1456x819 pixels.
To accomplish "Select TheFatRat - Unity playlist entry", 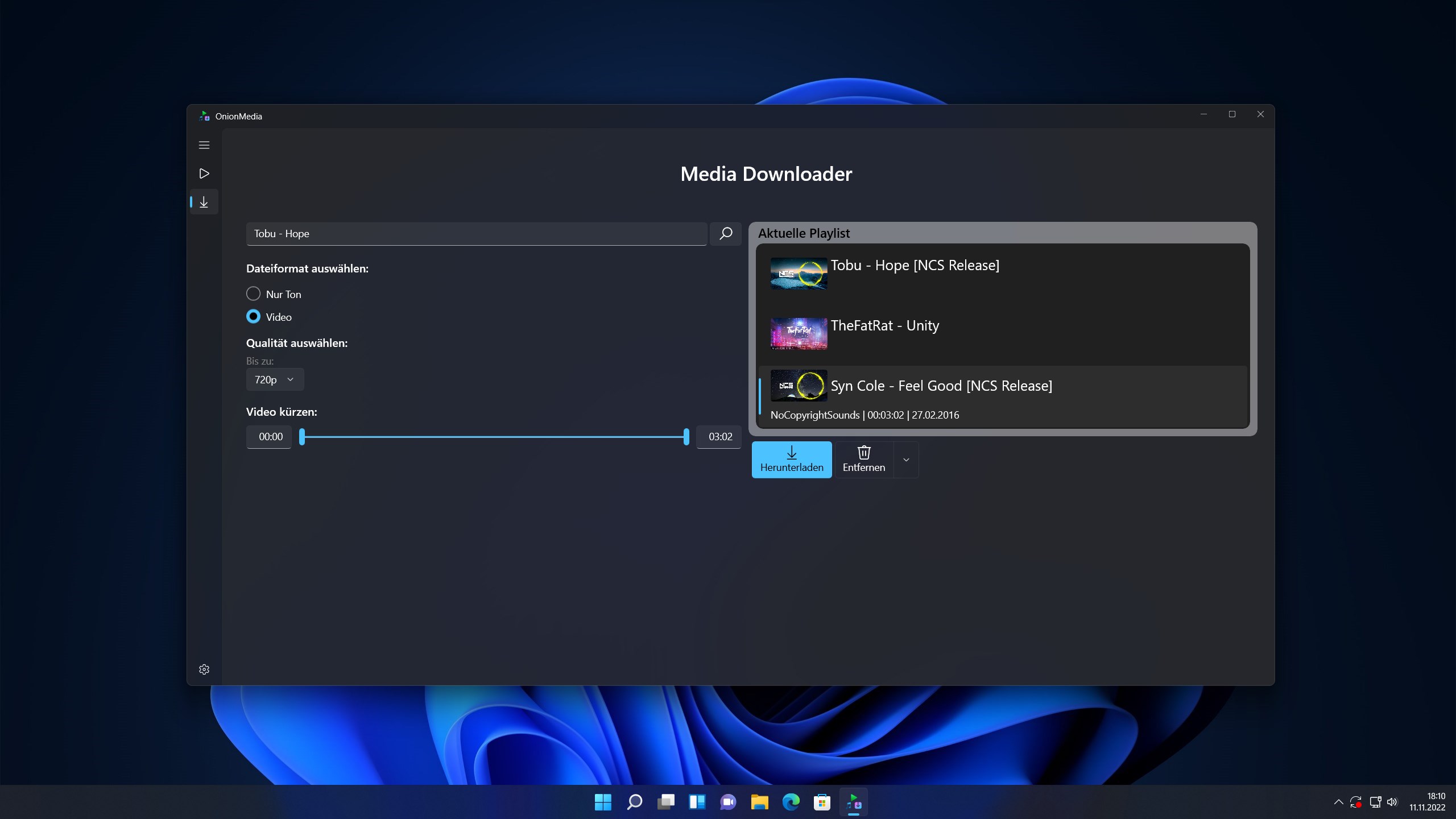I will pyautogui.click(x=1003, y=335).
